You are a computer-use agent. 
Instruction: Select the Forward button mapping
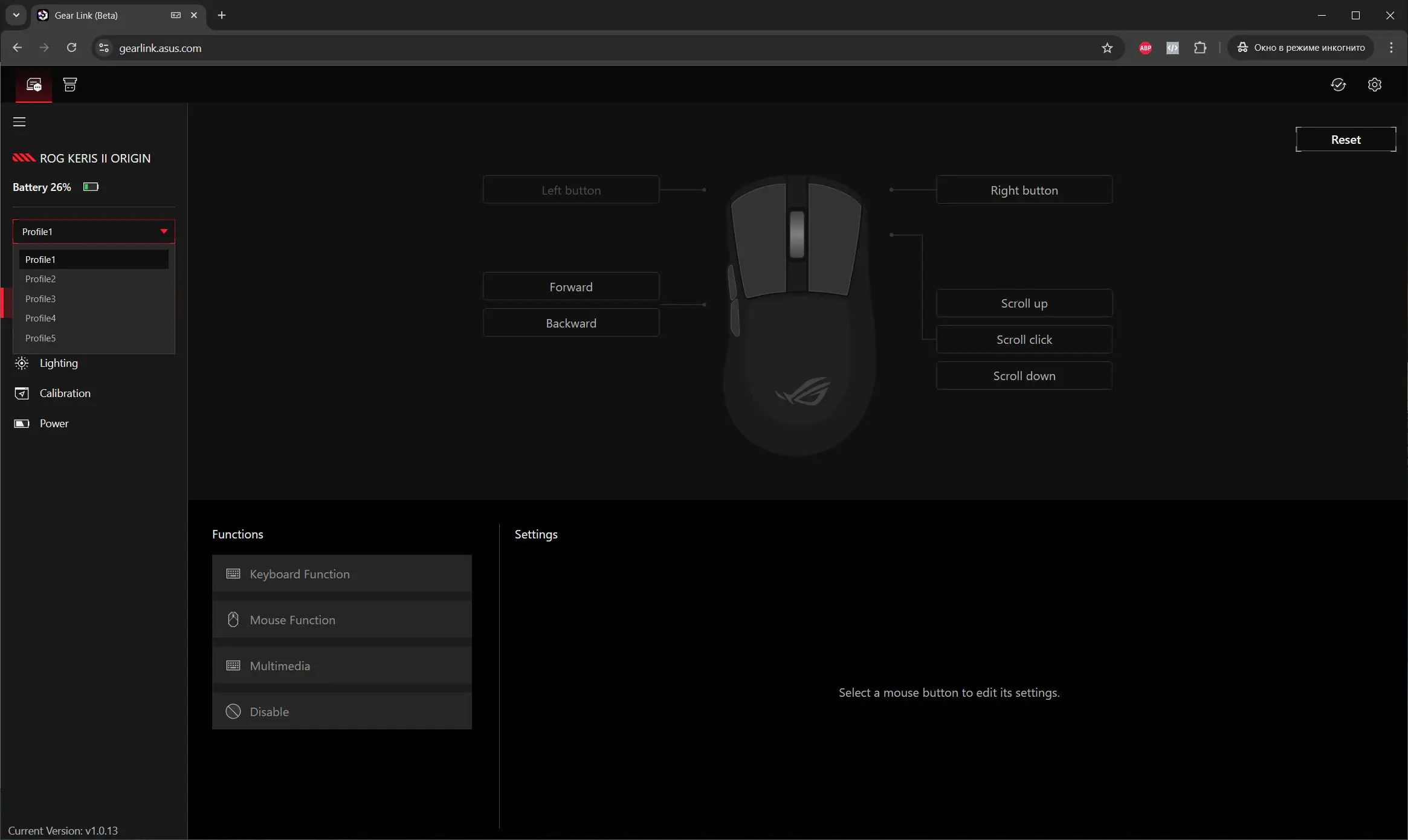coord(570,286)
